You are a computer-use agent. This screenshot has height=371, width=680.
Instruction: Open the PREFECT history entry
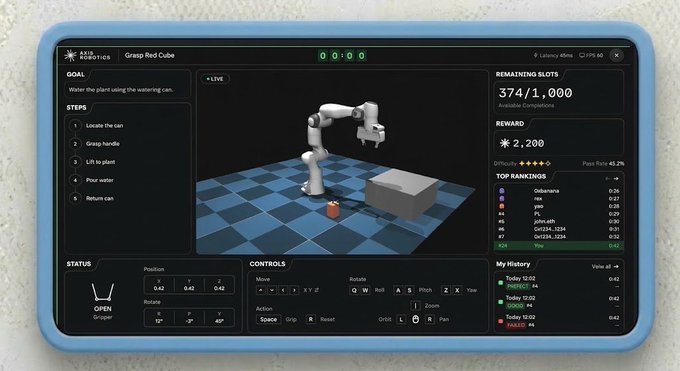tap(559, 282)
